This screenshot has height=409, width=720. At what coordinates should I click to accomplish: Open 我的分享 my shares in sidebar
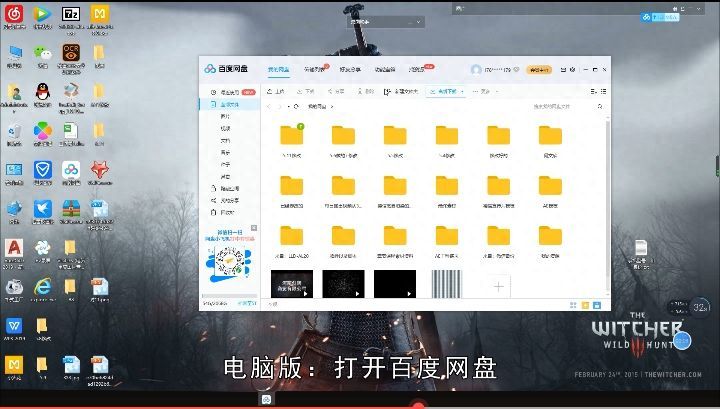click(225, 200)
